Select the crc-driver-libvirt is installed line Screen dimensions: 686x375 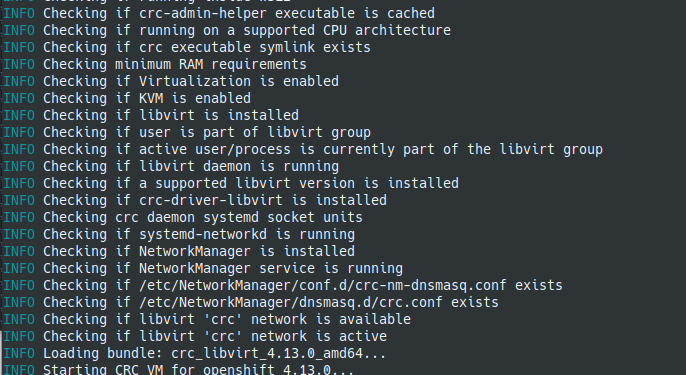195,200
